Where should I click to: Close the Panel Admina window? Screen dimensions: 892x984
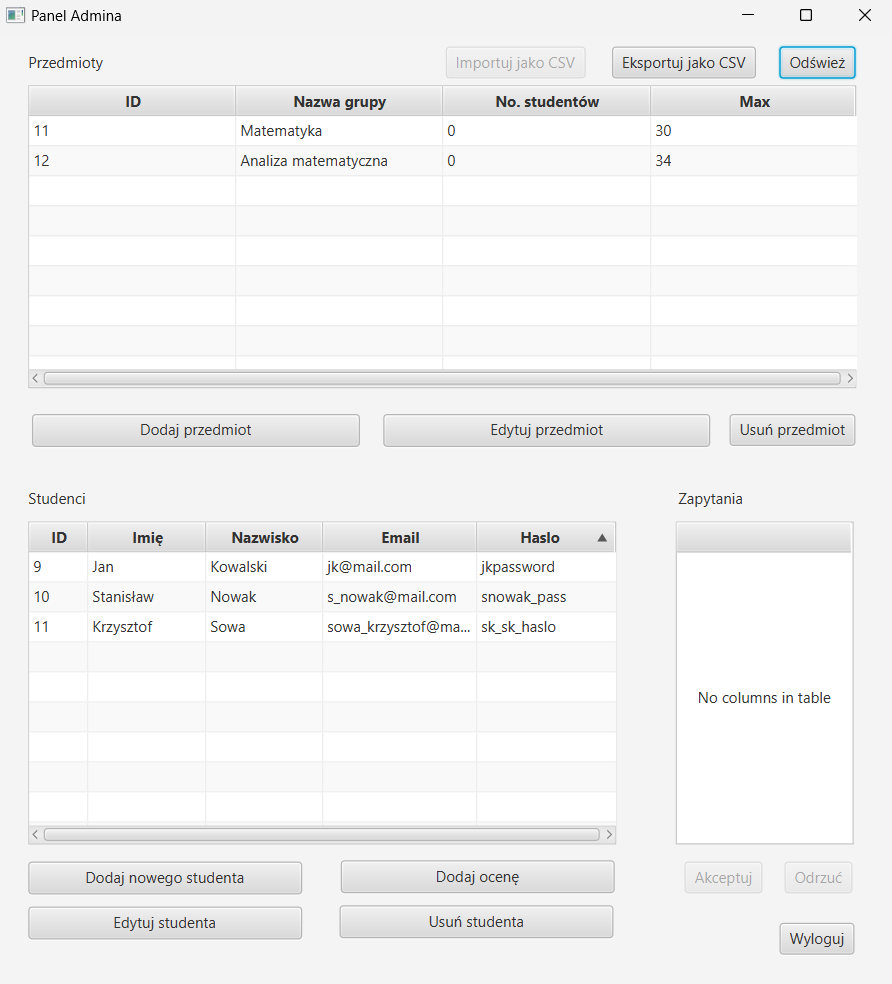coord(865,15)
